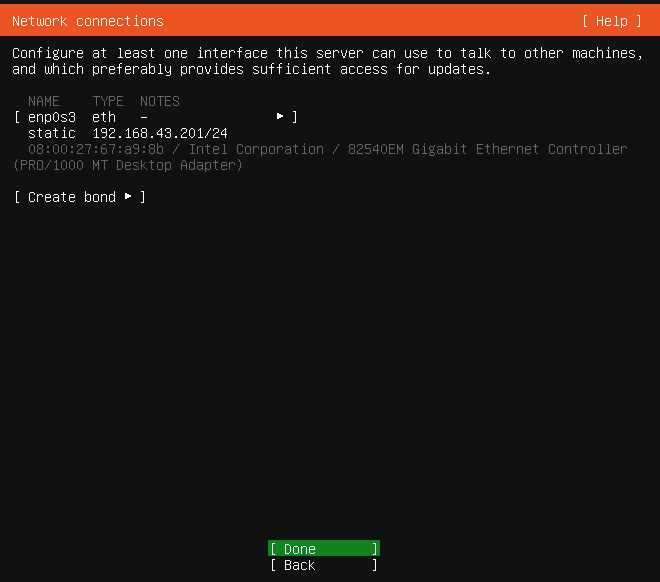This screenshot has height=582, width=660.
Task: Click the NOTES column header
Action: click(x=160, y=101)
